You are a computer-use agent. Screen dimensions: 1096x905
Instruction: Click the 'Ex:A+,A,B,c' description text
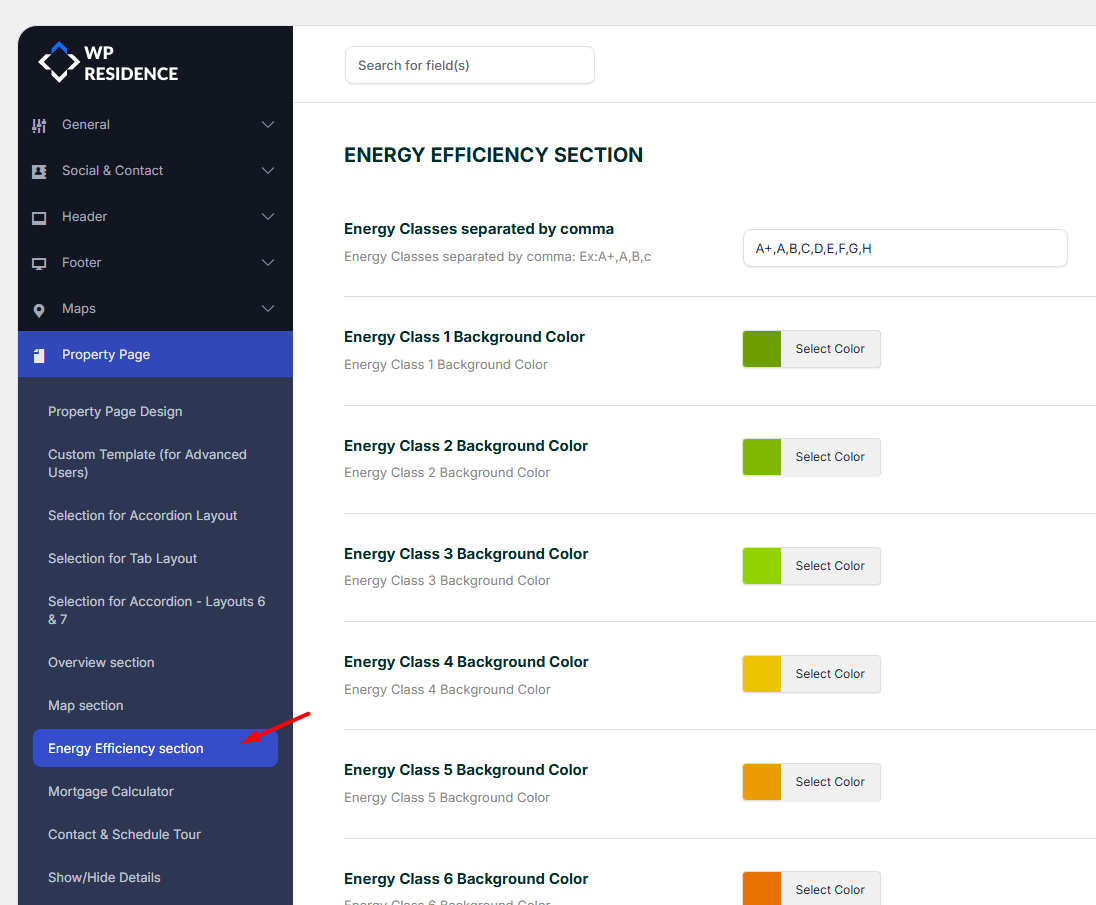[615, 256]
